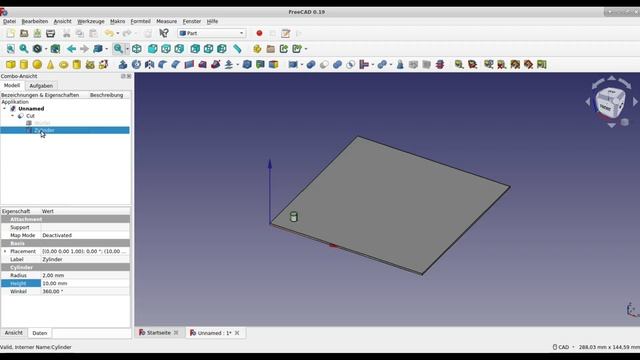The height and width of the screenshot is (360, 640).
Task: Open the Part workbench selector dropdown
Action: [212, 33]
